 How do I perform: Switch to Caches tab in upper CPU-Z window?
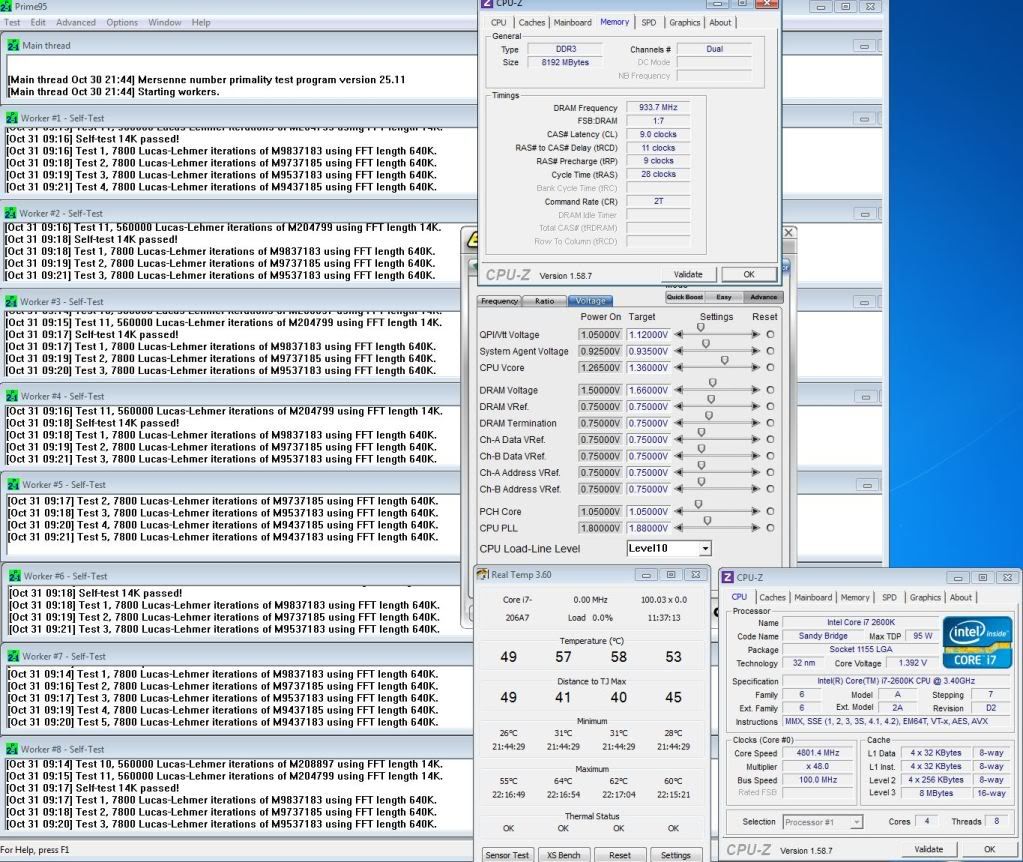(532, 22)
